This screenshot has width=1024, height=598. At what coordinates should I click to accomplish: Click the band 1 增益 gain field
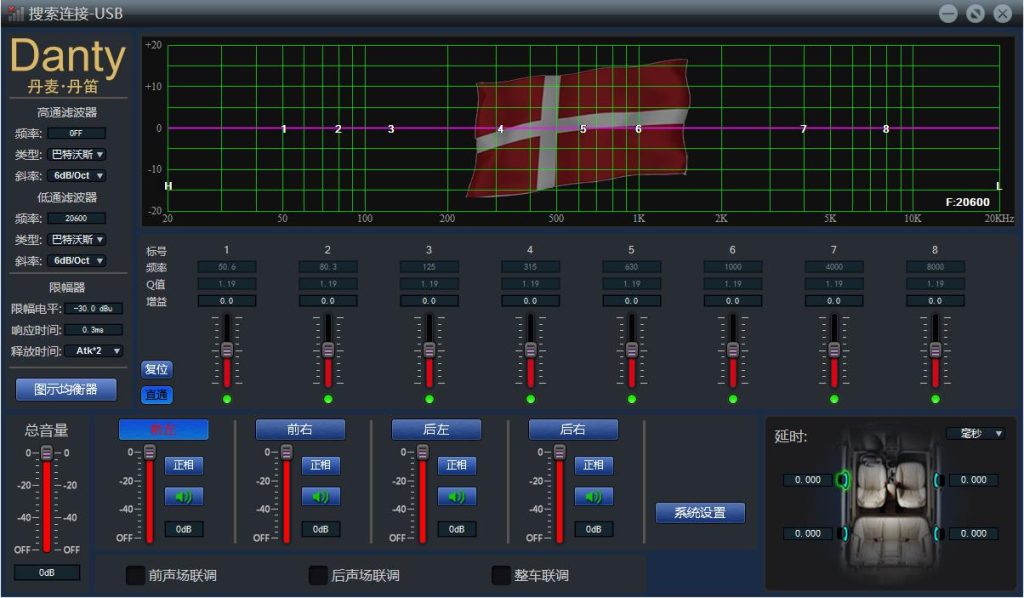coord(227,301)
